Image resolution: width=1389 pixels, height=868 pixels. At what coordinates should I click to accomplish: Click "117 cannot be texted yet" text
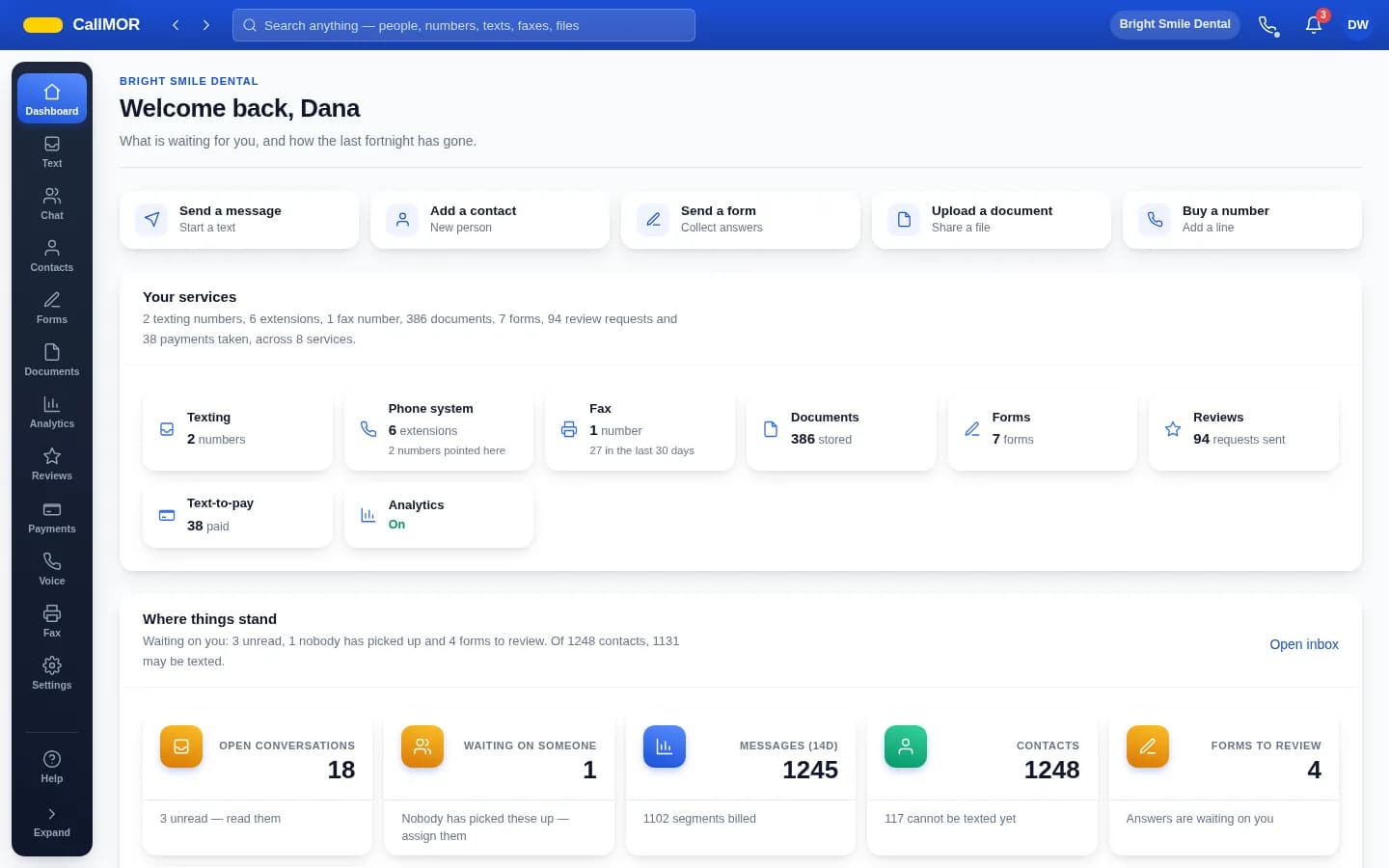(950, 818)
